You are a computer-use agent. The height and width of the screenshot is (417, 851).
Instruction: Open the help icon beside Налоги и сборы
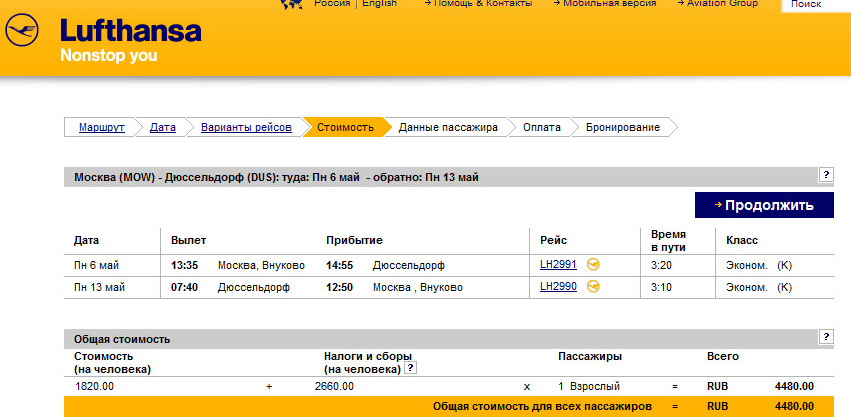coord(411,368)
